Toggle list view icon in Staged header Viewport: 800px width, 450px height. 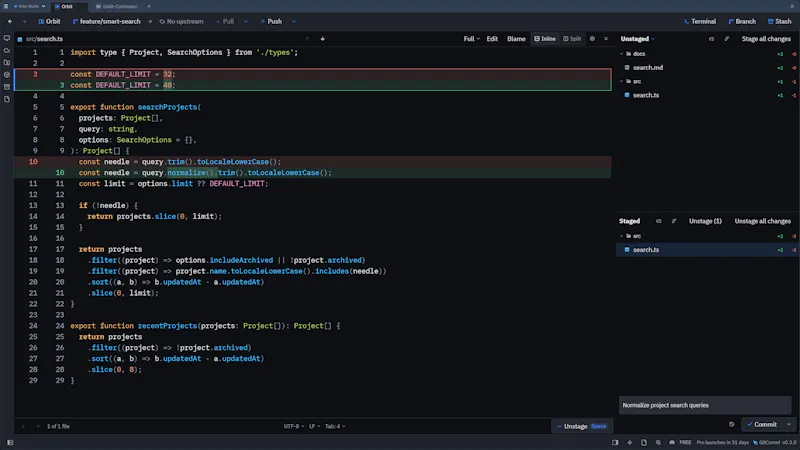(x=659, y=221)
